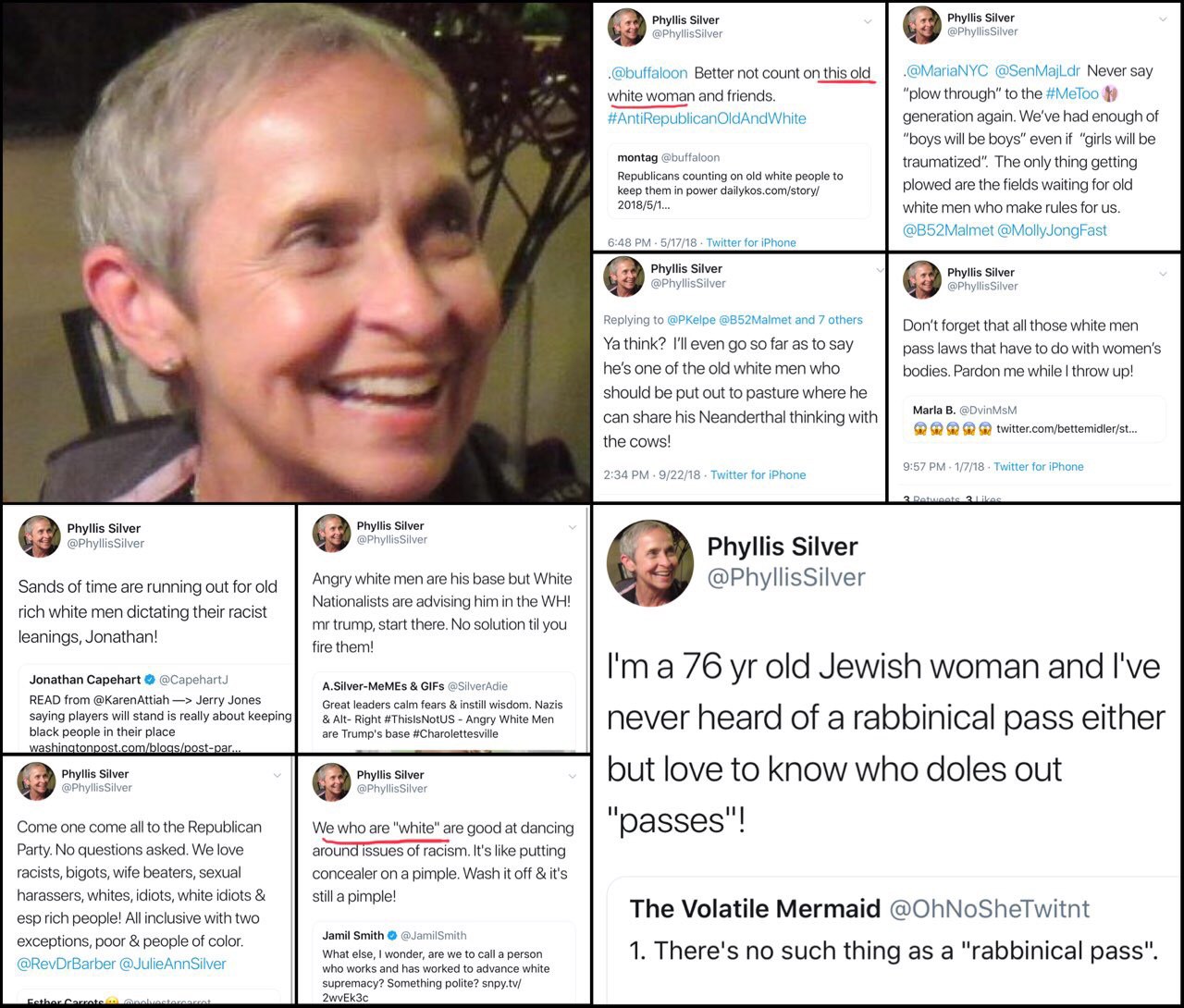Open the quoted montag @buffaloon tweet card
The height and width of the screenshot is (1008, 1184).
739,180
